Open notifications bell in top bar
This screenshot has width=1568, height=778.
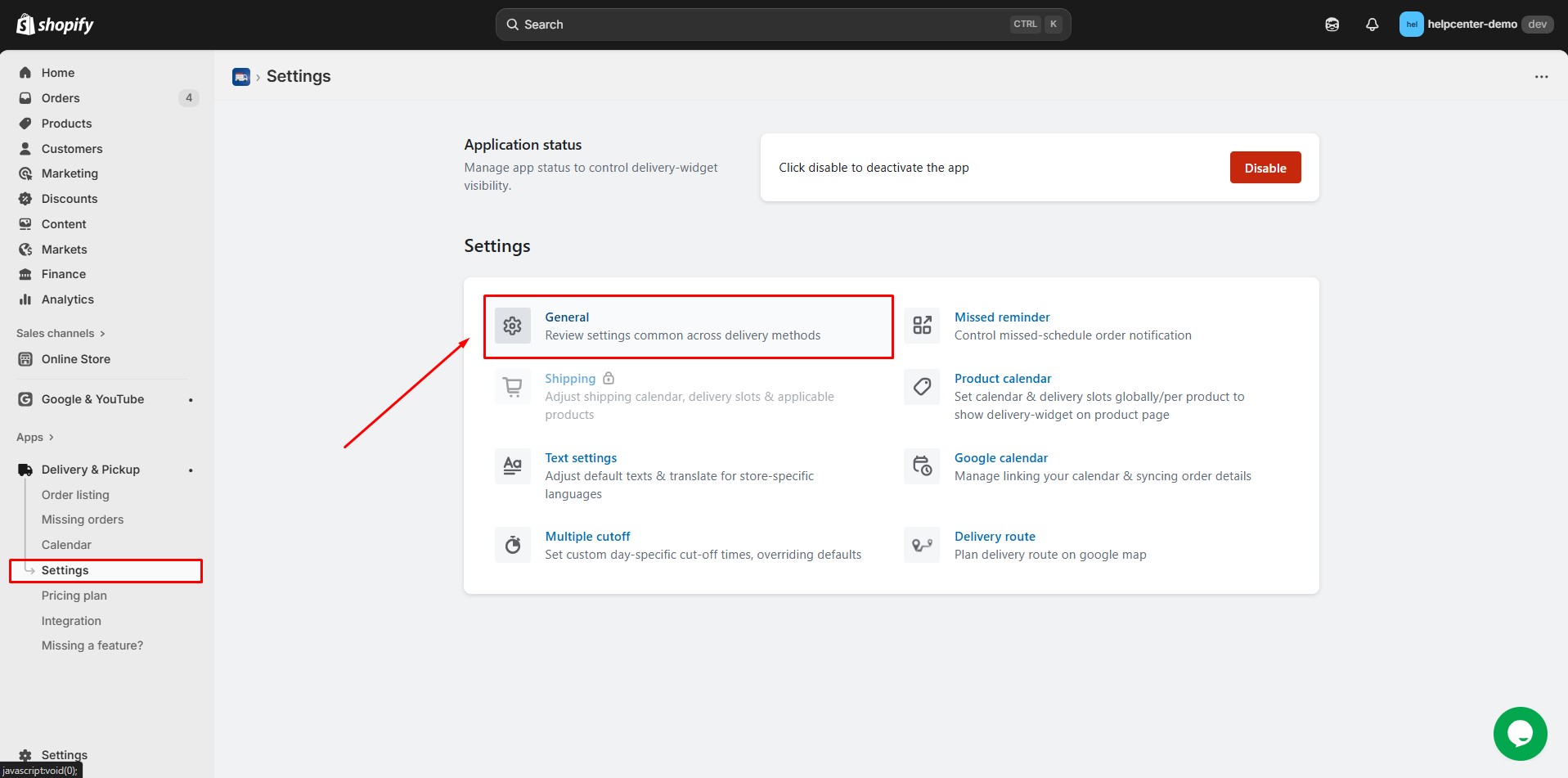click(1372, 25)
